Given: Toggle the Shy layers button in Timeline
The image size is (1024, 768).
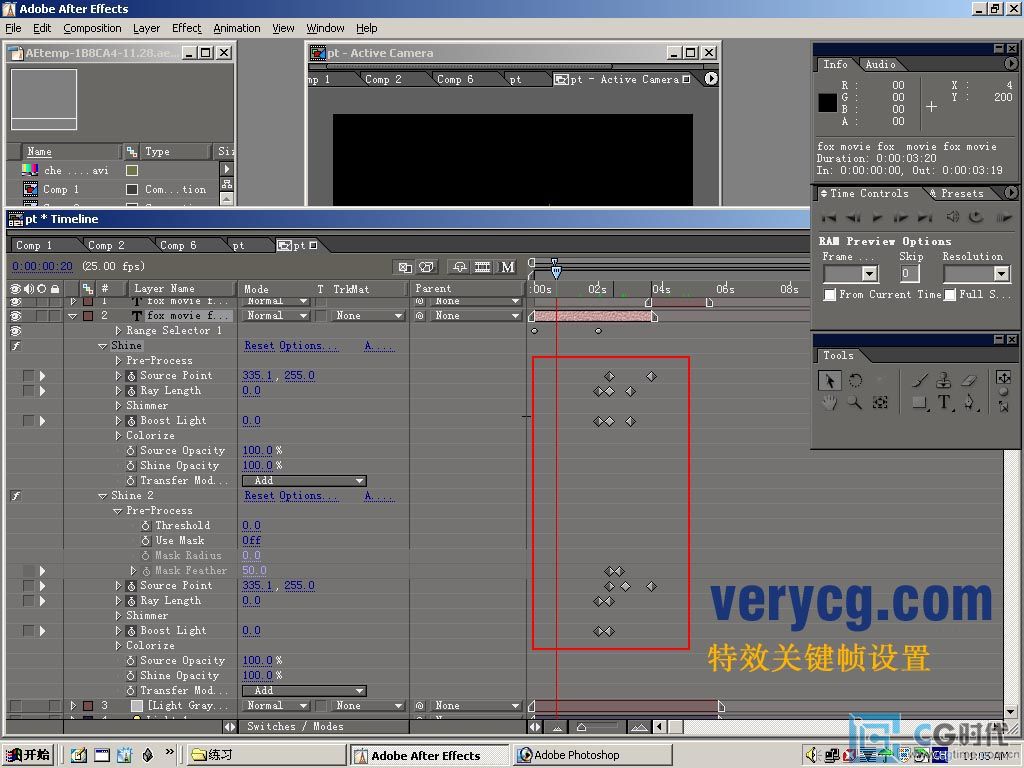Looking at the screenshot, I should point(460,267).
